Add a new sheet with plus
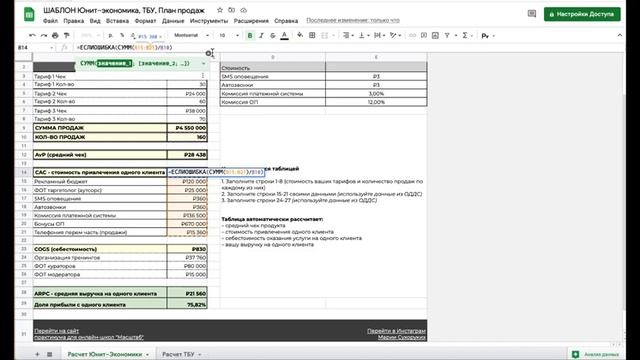Viewport: 640px width, 360px height. (37, 354)
